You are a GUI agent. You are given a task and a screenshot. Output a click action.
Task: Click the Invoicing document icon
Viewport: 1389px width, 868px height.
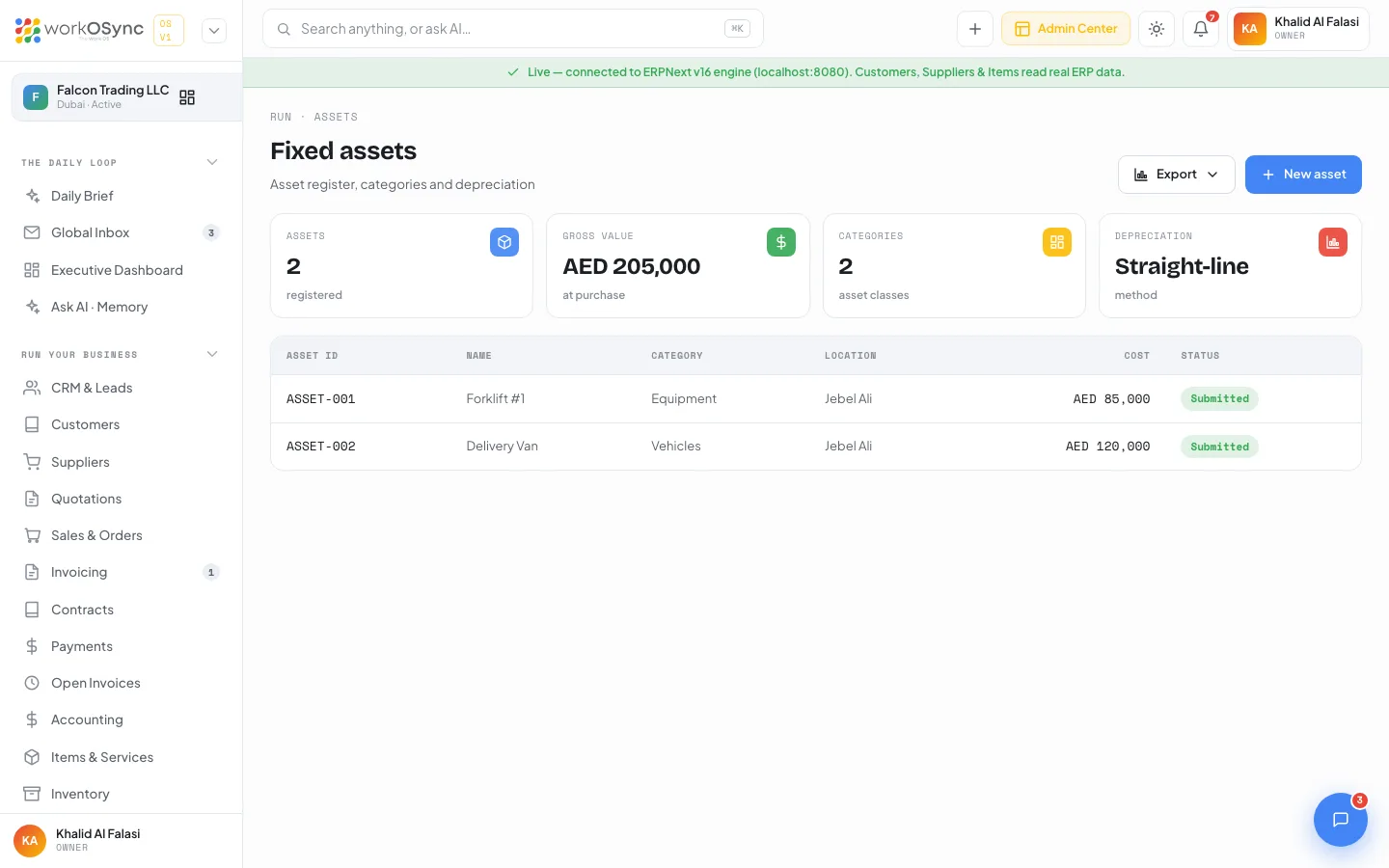click(32, 572)
